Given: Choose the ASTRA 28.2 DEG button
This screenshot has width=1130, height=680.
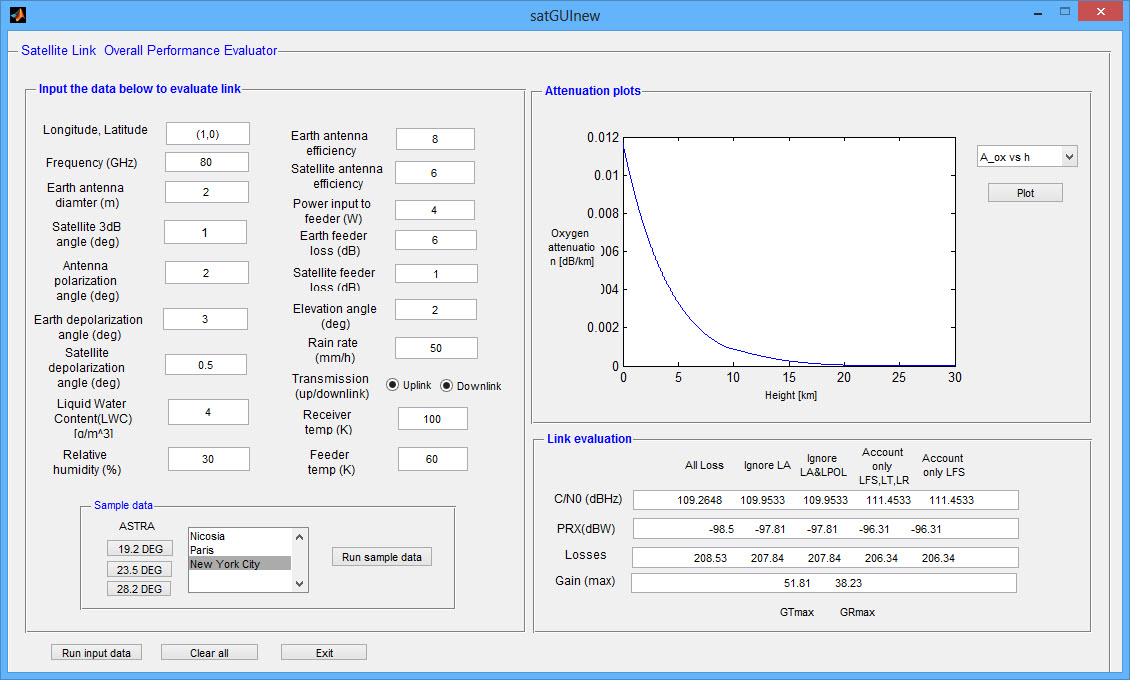Looking at the screenshot, I should 140,589.
